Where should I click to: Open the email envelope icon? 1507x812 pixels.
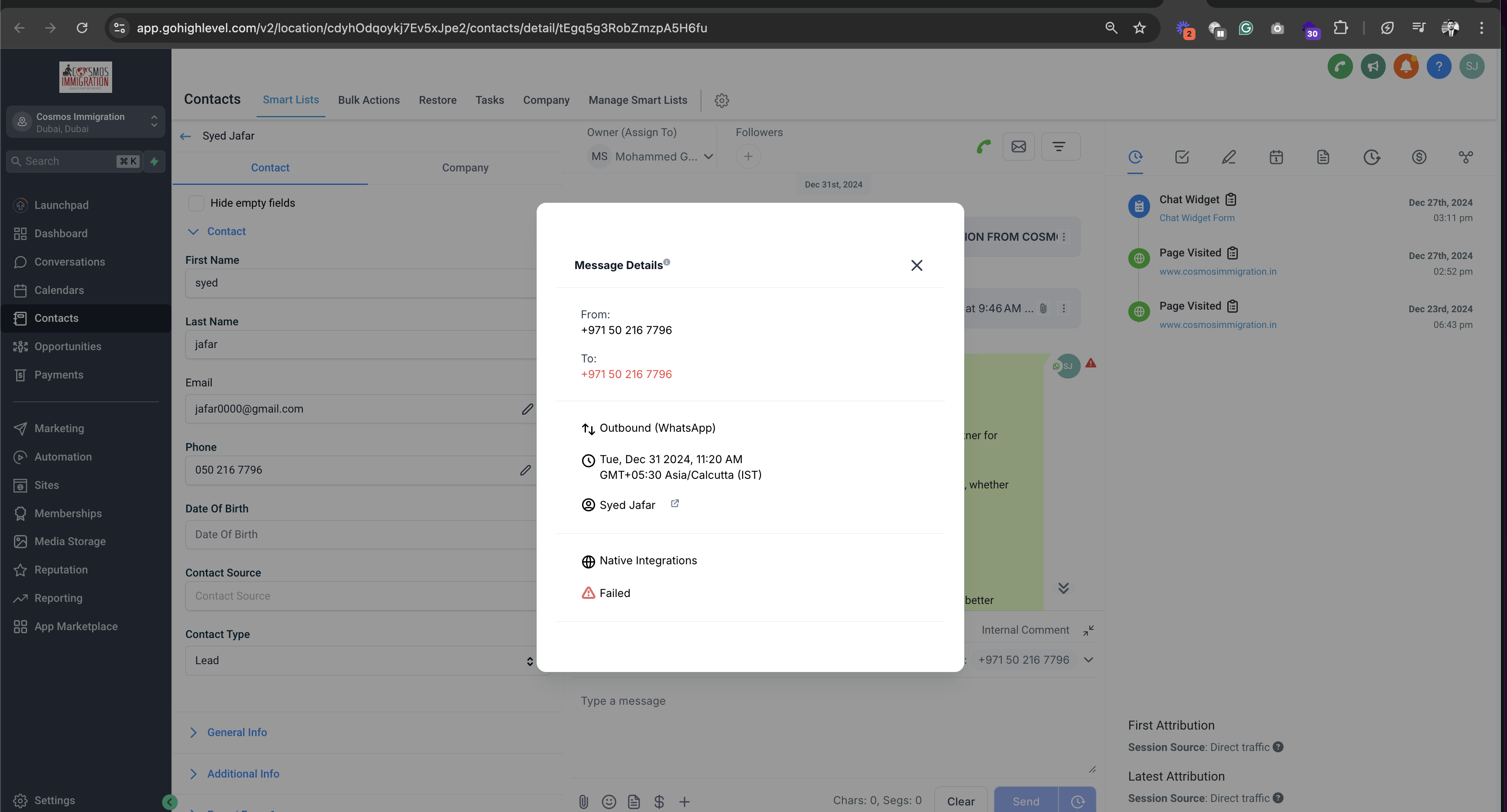(1018, 146)
